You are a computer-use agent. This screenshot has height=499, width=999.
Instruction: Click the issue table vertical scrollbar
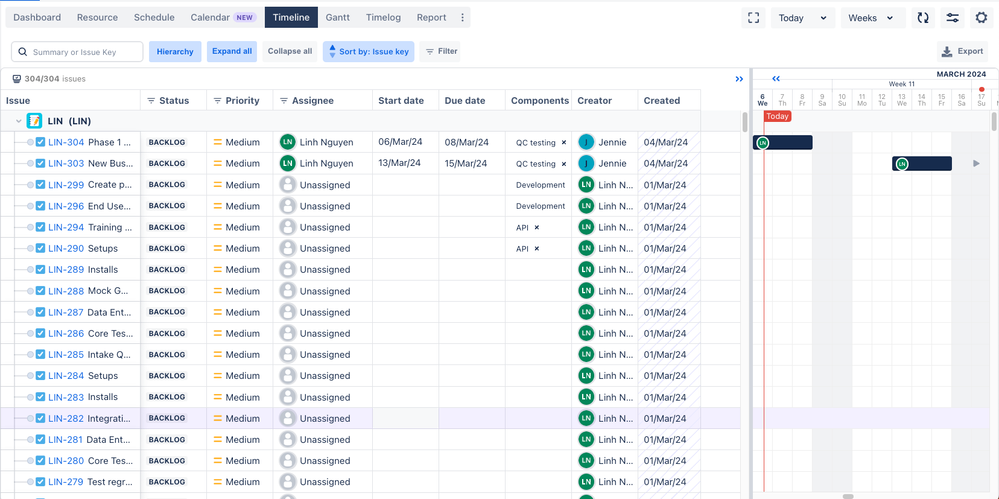745,121
